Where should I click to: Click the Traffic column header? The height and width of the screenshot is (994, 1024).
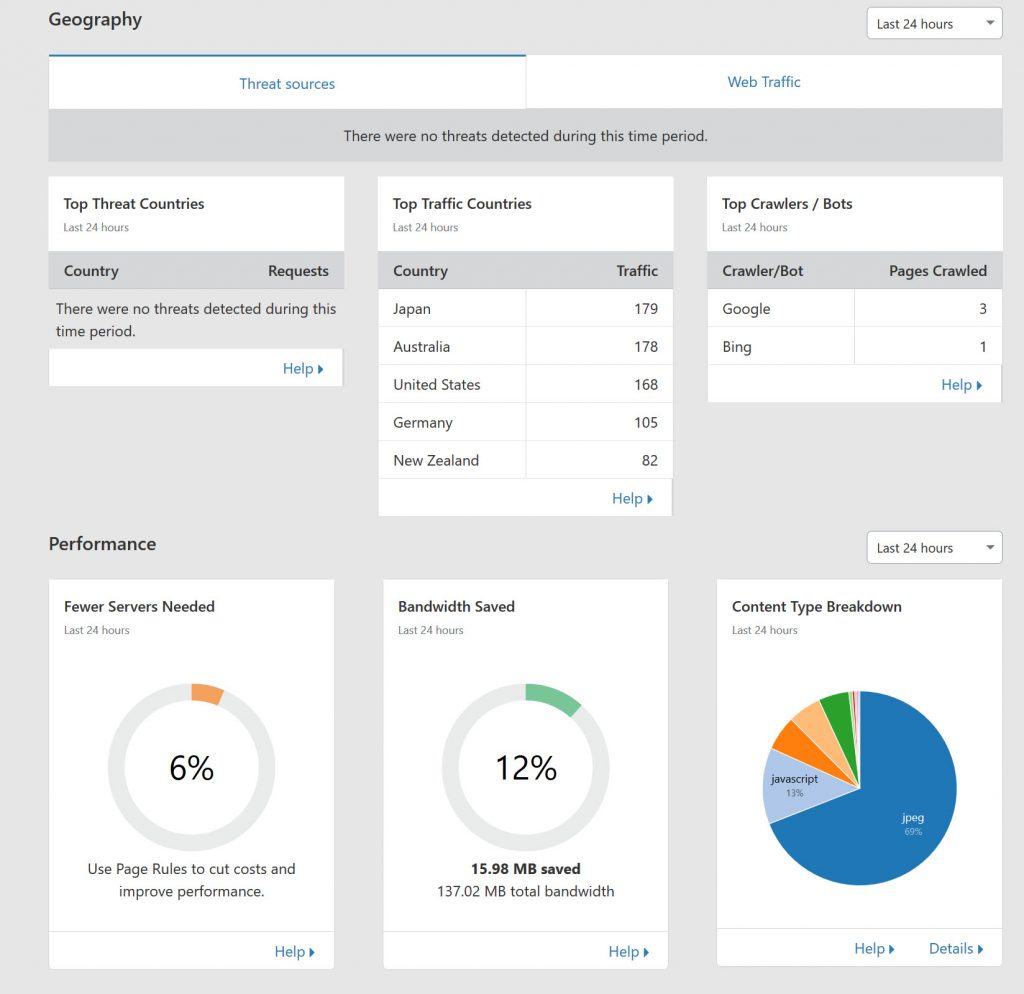point(636,271)
